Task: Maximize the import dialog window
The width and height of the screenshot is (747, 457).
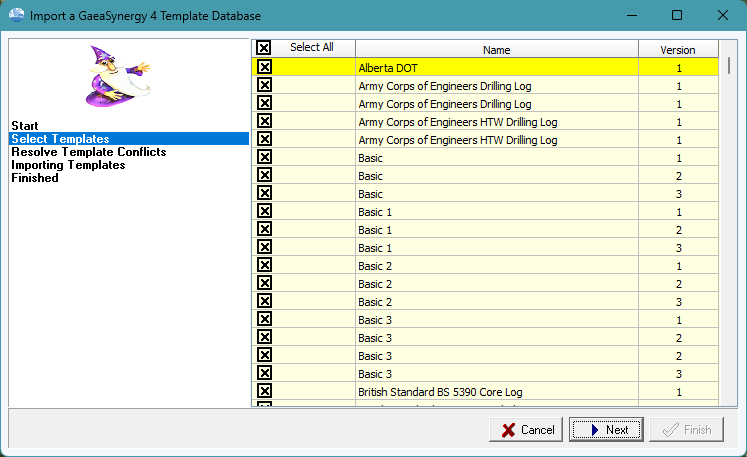Action: pos(676,15)
